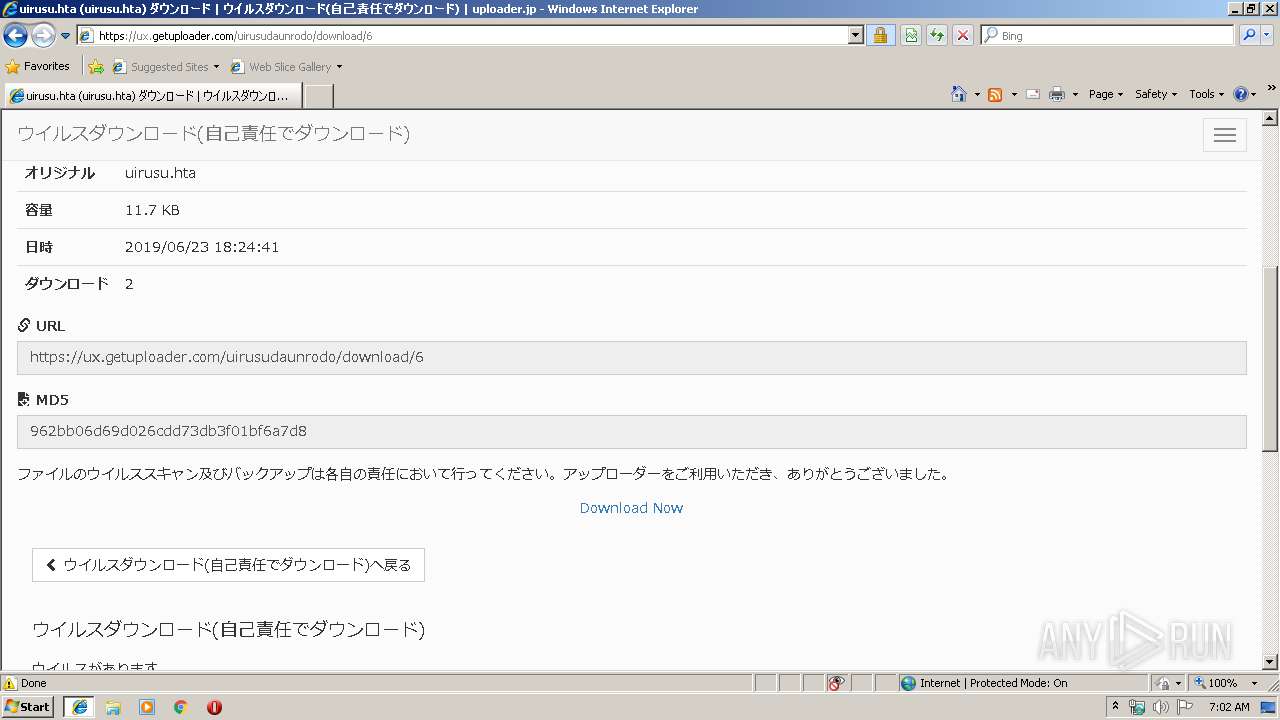Open Windows Explorer folder taskbar icon
This screenshot has width=1280, height=720.
113,707
